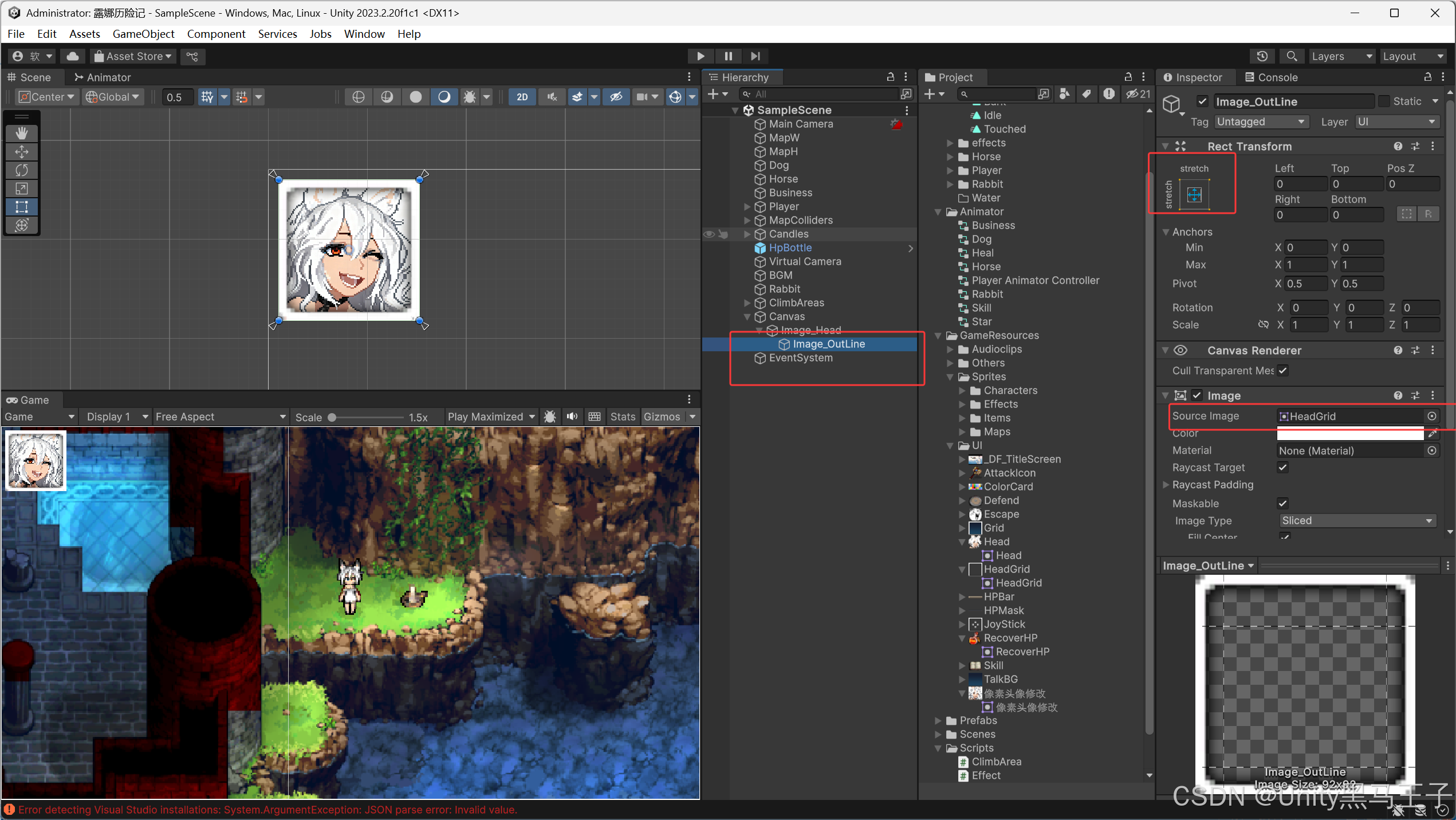Viewport: 1456px width, 820px height.
Task: Toggle the Raycast Target checkbox
Action: pos(1282,468)
